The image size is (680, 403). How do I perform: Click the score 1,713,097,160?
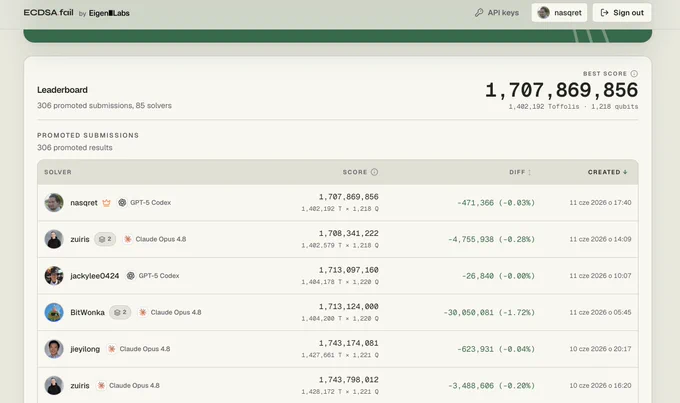pyautogui.click(x=349, y=270)
